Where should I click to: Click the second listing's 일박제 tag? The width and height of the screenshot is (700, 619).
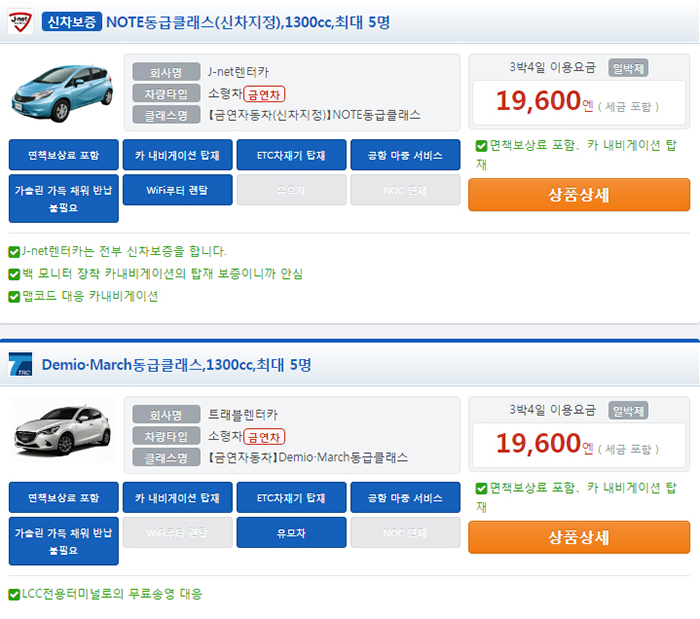click(628, 410)
